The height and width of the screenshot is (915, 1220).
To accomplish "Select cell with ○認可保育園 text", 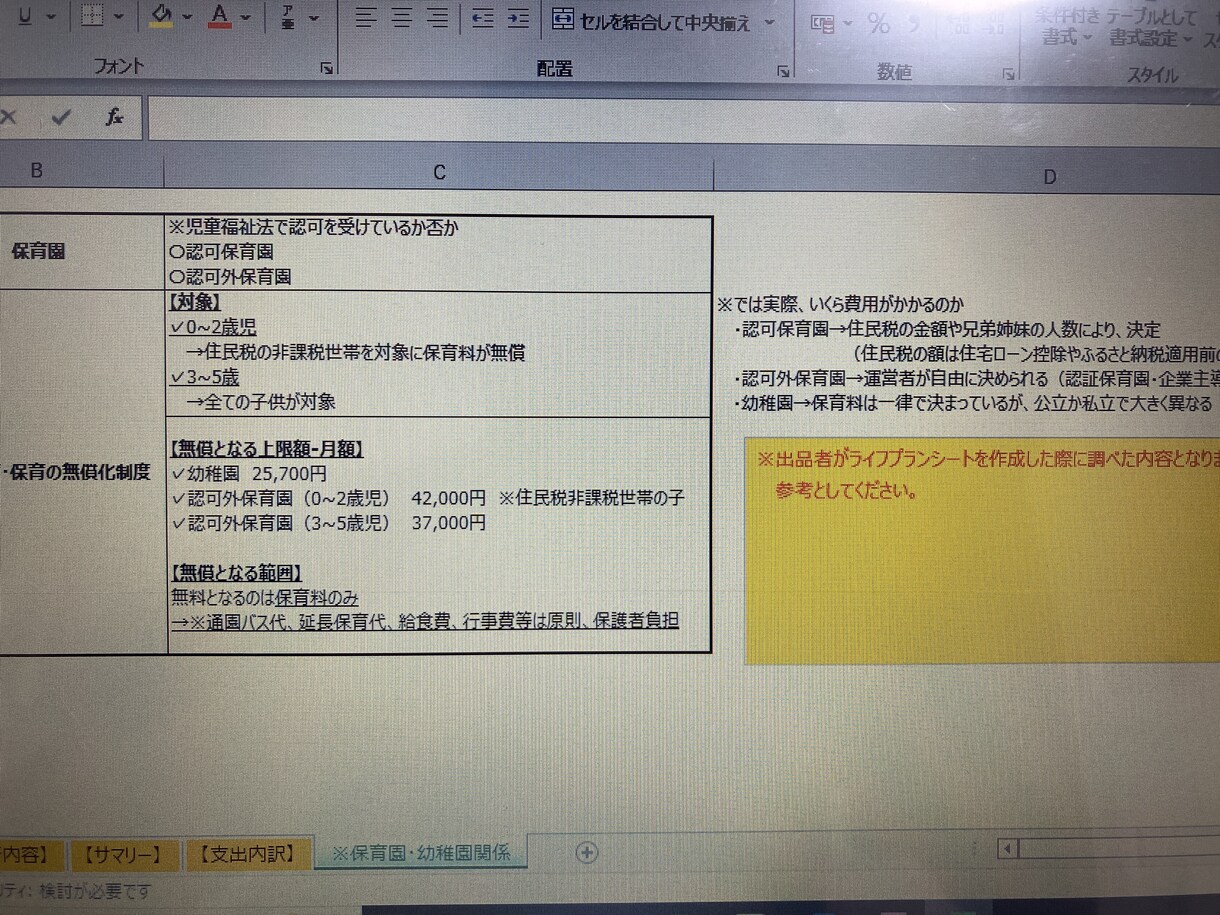I will pos(439,253).
